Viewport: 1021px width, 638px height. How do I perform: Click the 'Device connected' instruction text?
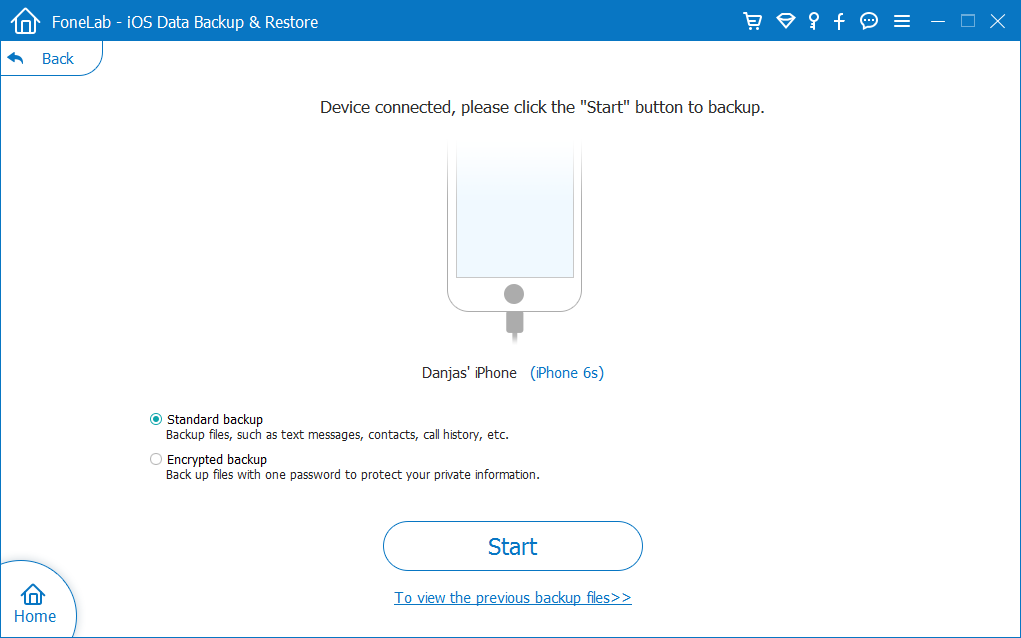542,107
